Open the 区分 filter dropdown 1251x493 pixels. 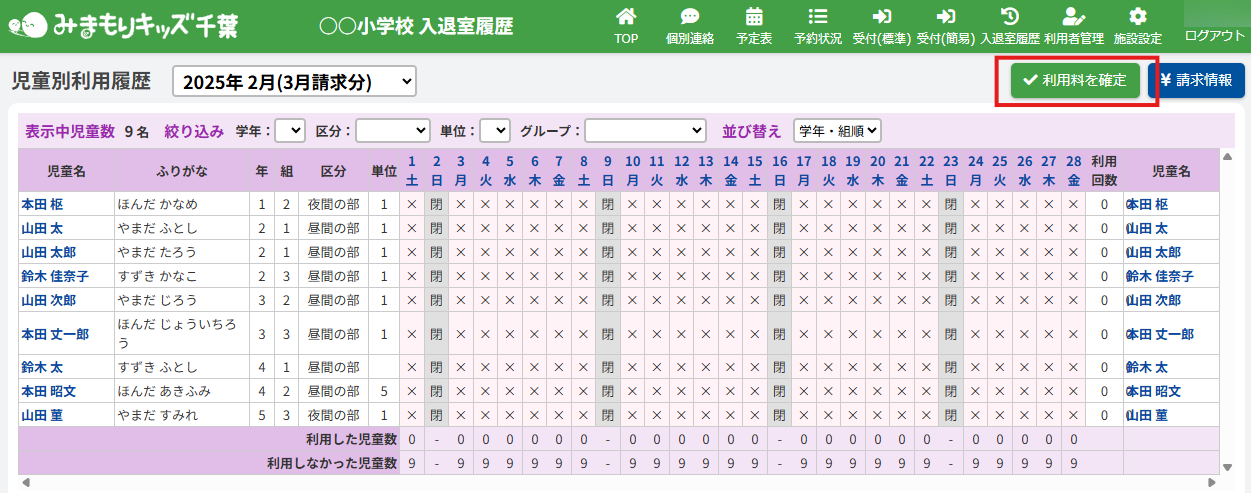[393, 131]
